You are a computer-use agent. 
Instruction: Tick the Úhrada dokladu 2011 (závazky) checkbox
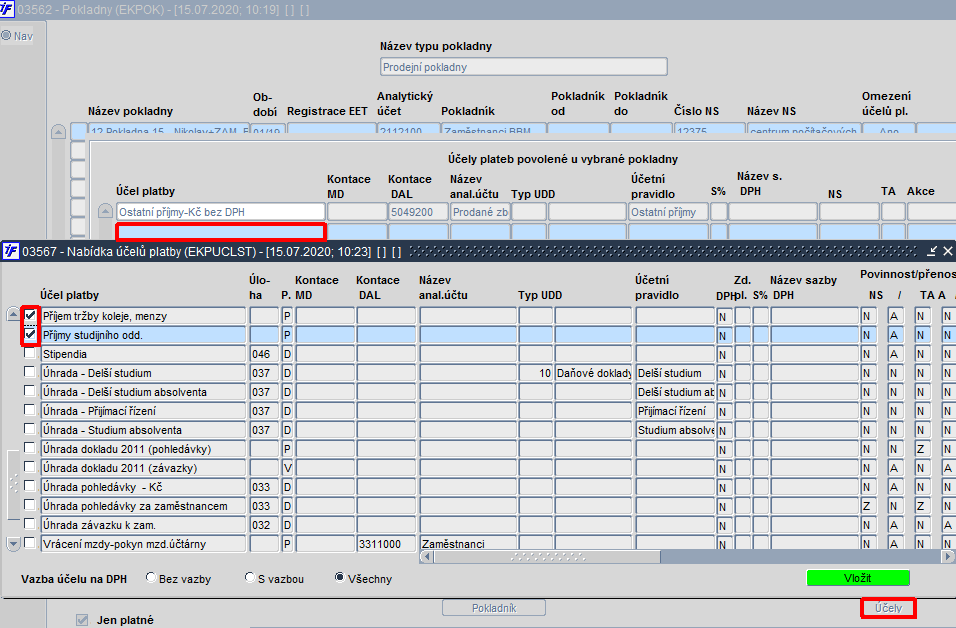coord(29,467)
